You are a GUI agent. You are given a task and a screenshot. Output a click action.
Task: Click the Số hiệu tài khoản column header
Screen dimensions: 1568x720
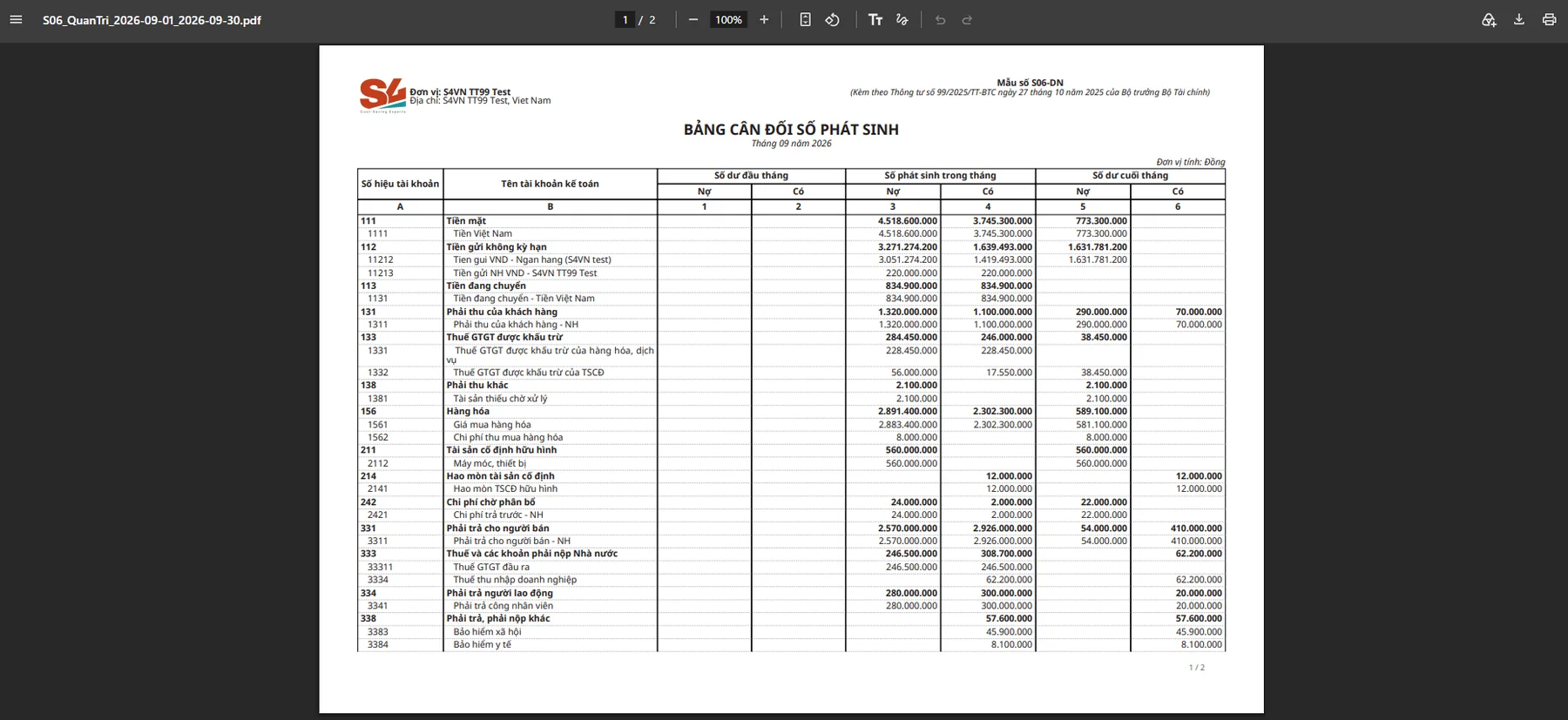400,184
